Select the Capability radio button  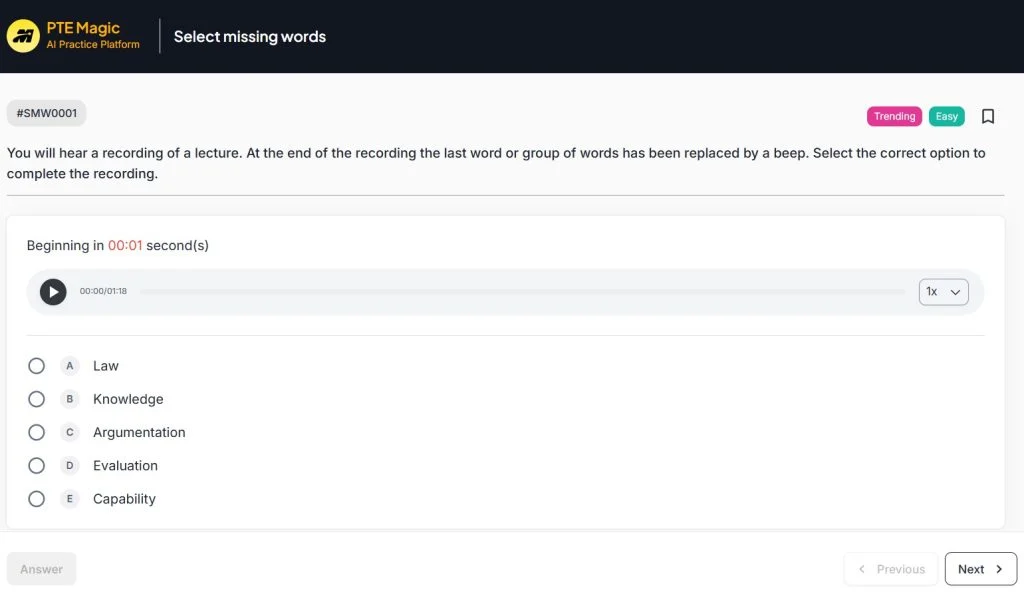pyautogui.click(x=37, y=499)
